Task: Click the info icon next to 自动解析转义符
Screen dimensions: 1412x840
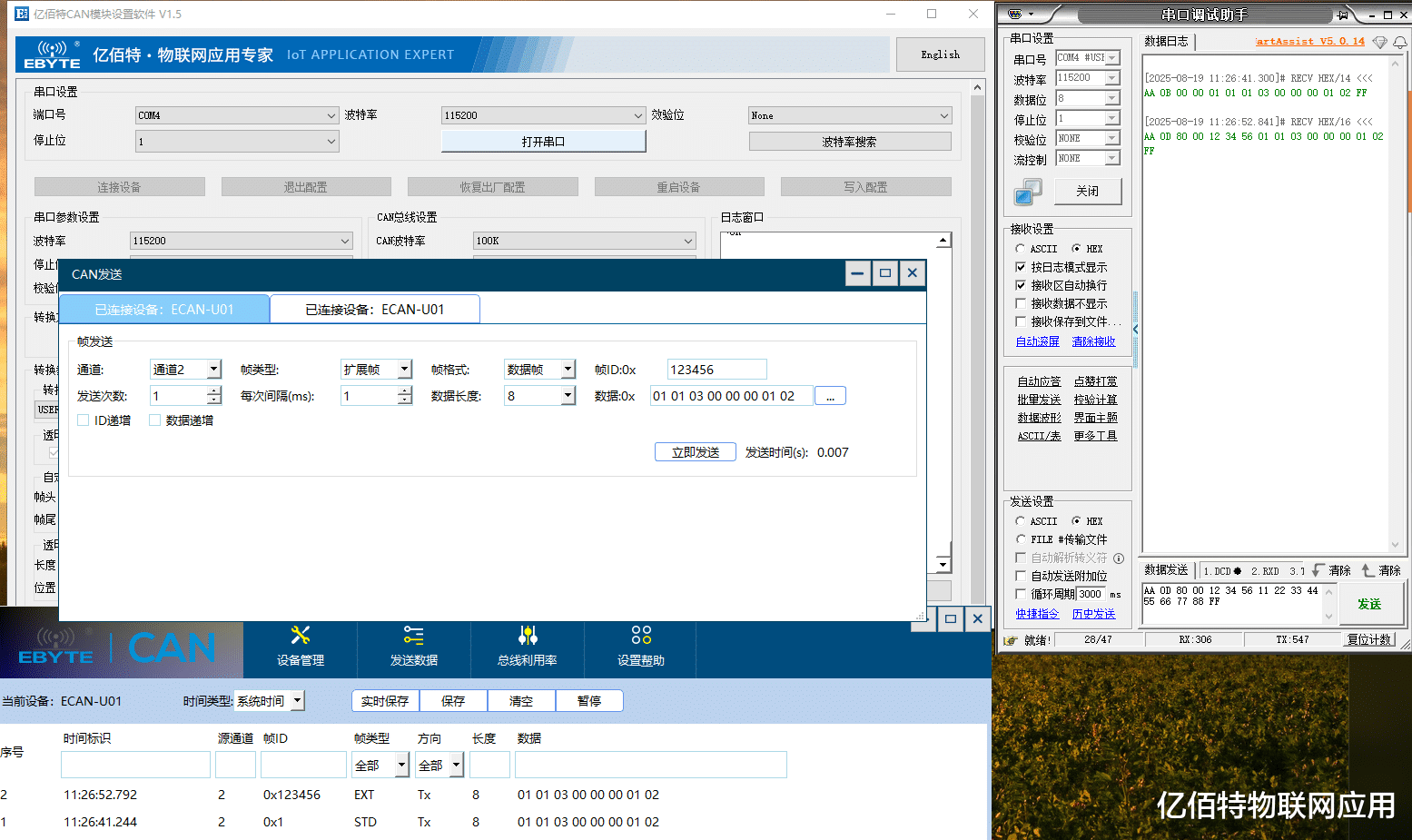Action: click(1119, 558)
